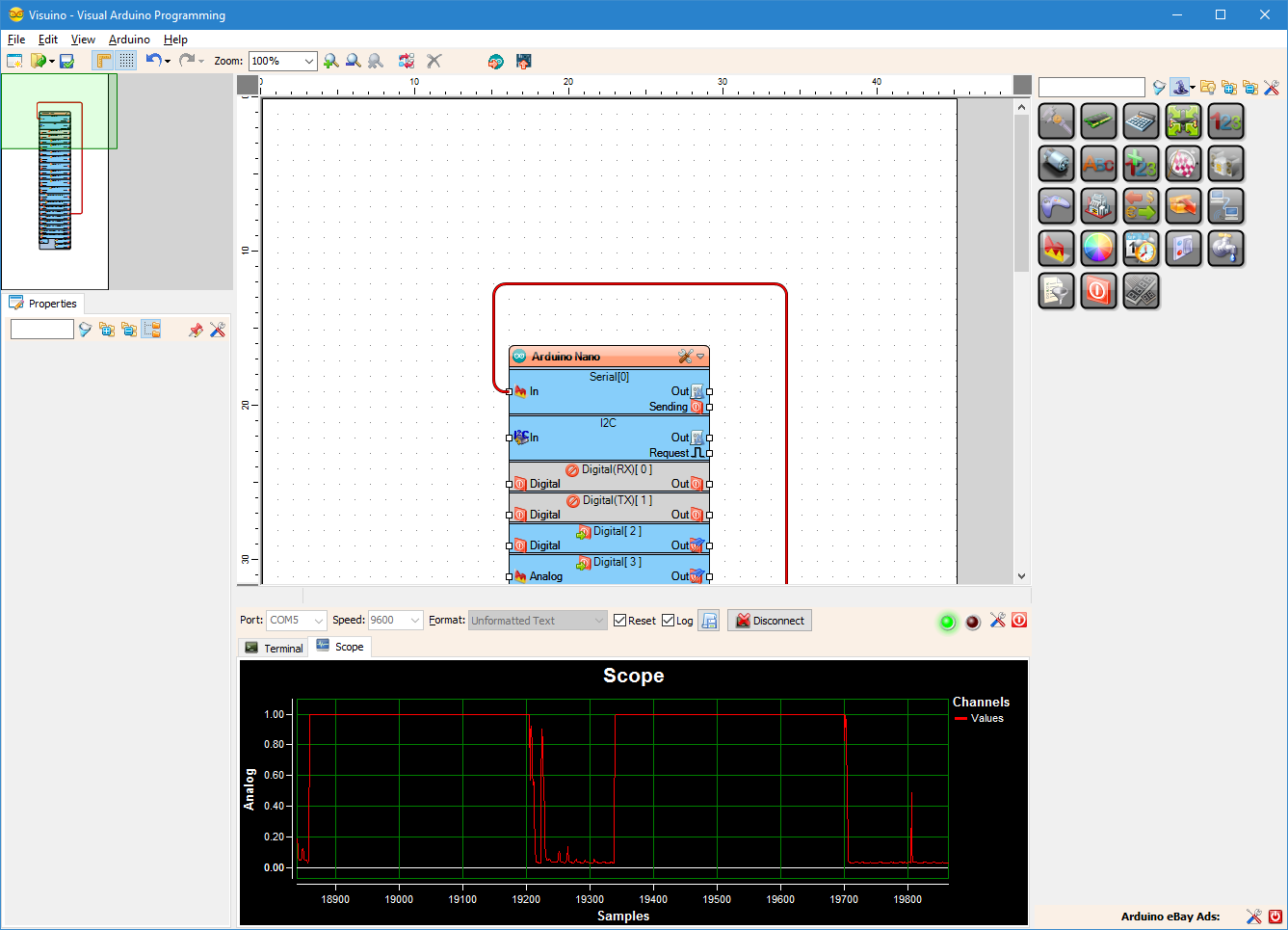This screenshot has height=930, width=1288.
Task: Click the memory chip components icon
Action: click(x=1098, y=121)
